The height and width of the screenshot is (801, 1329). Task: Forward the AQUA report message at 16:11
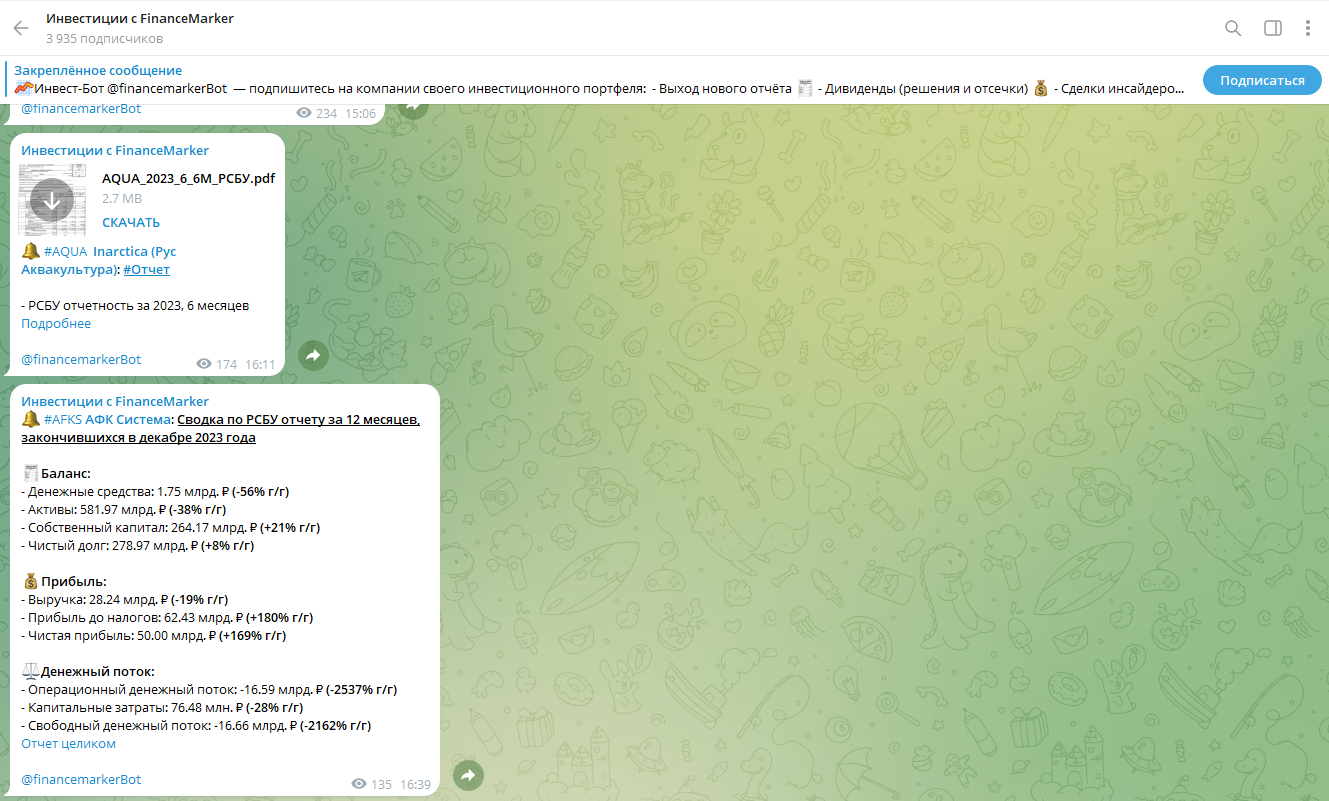(x=312, y=355)
